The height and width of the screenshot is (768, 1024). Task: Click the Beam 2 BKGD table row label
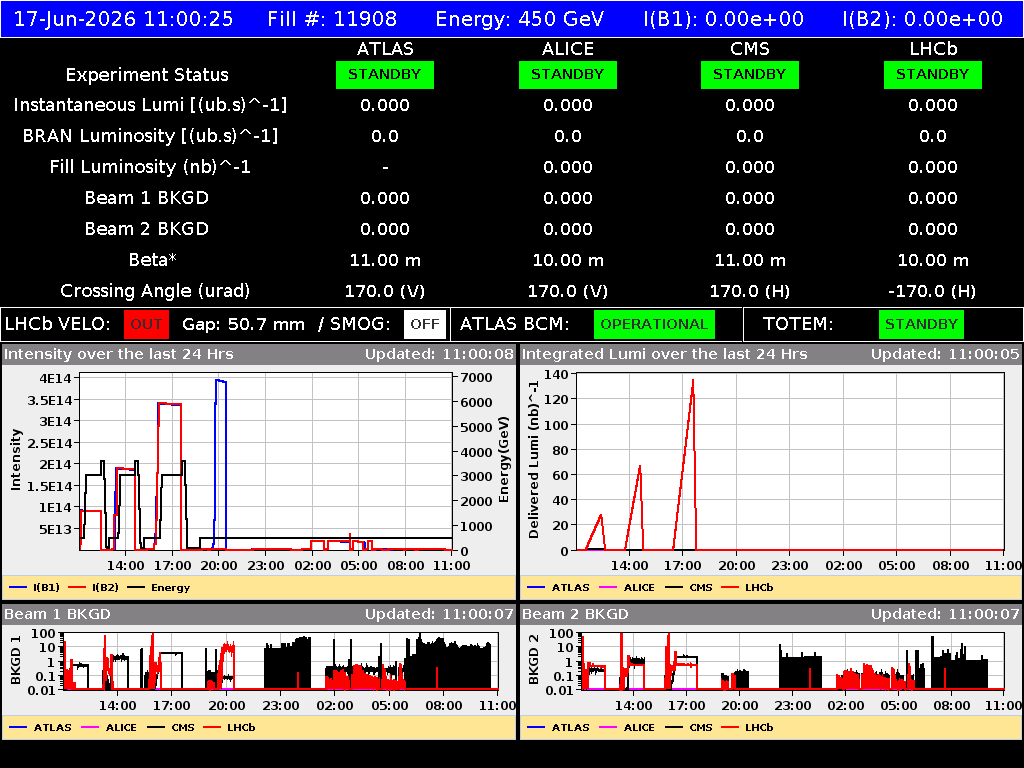(x=147, y=229)
